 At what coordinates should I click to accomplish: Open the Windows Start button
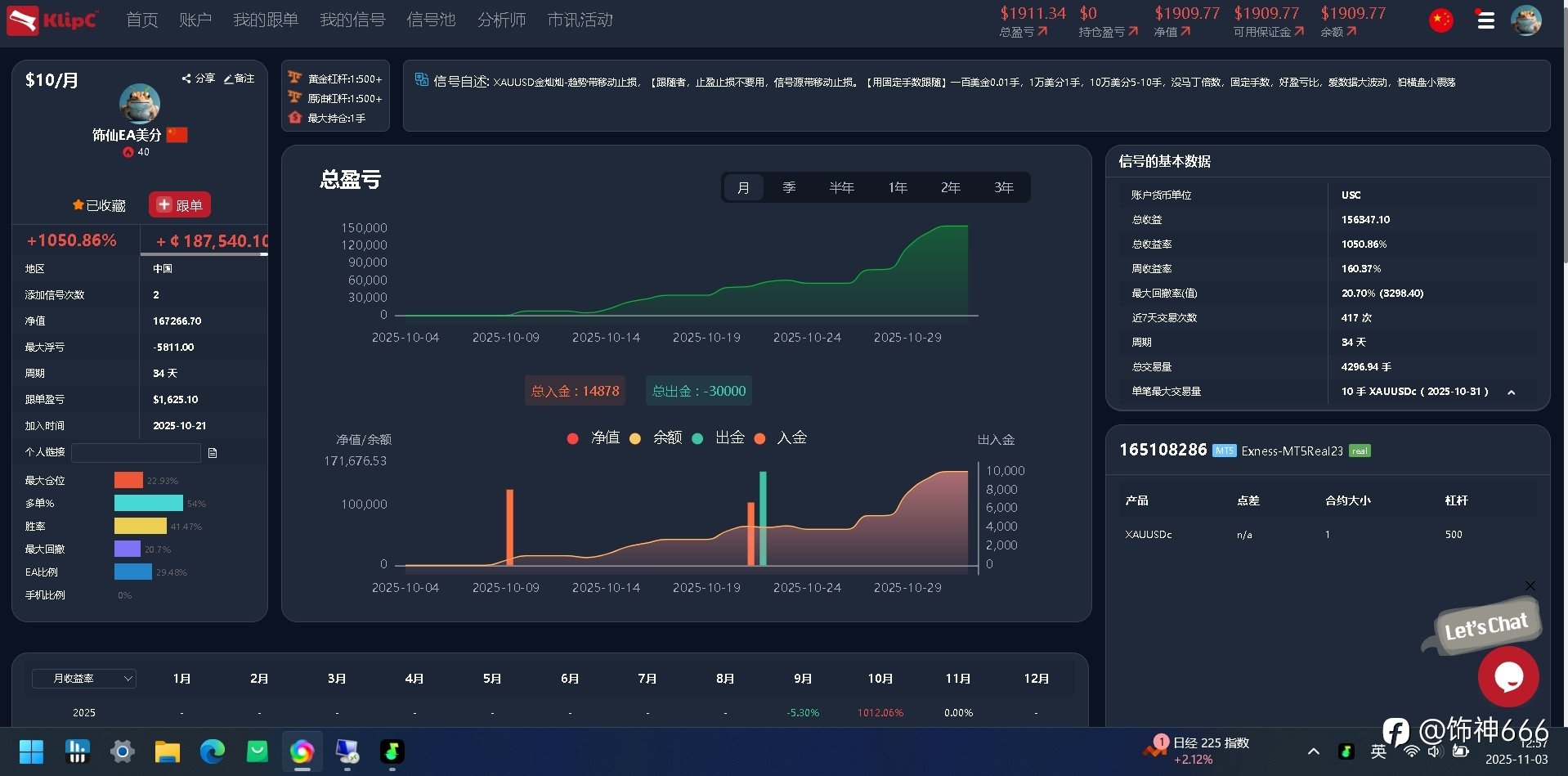click(31, 751)
